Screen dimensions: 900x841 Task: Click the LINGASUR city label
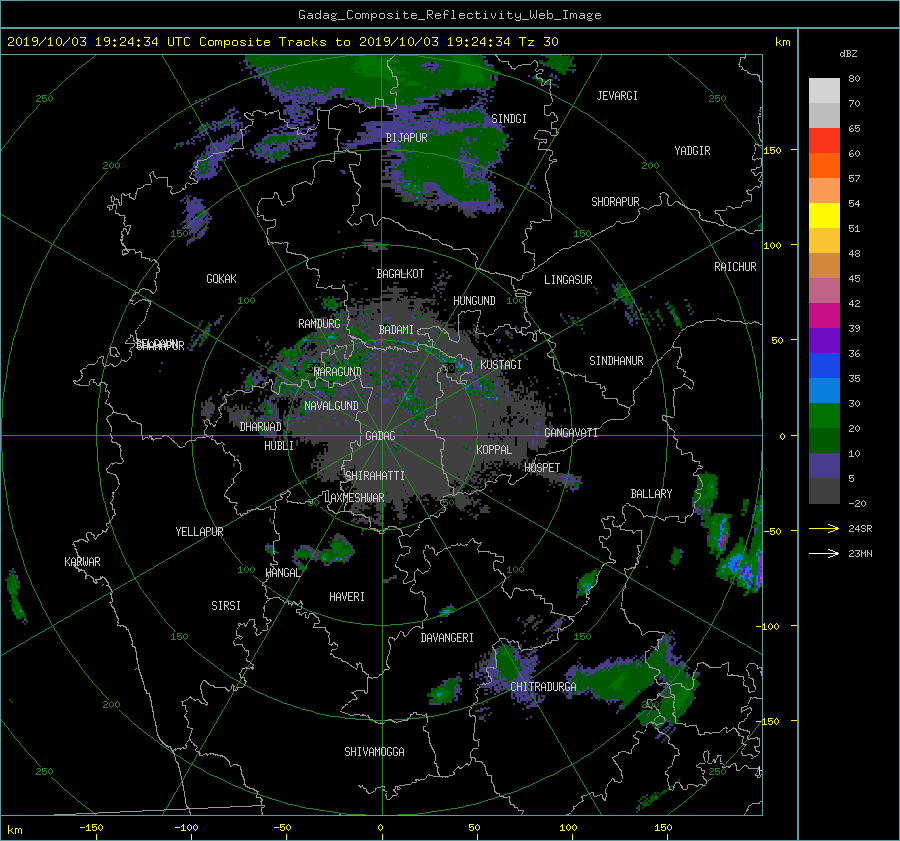568,280
